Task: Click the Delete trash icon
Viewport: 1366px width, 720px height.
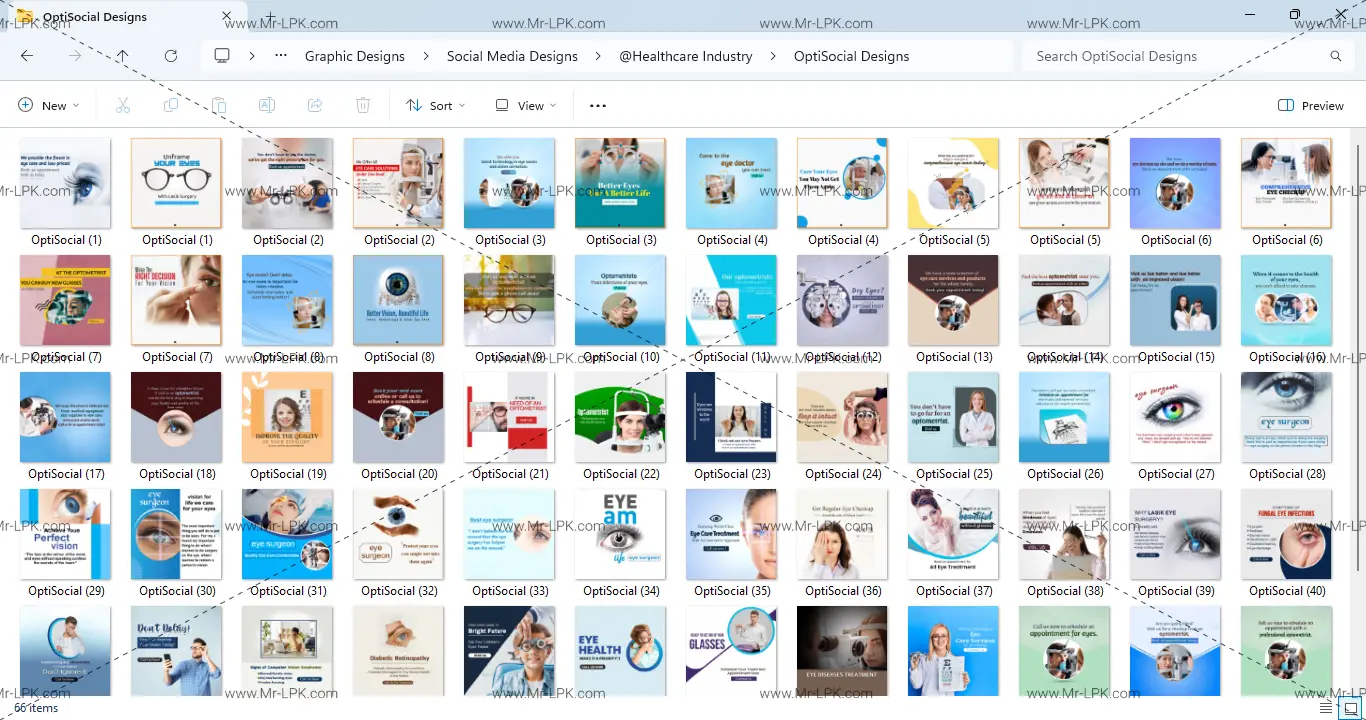Action: point(363,105)
